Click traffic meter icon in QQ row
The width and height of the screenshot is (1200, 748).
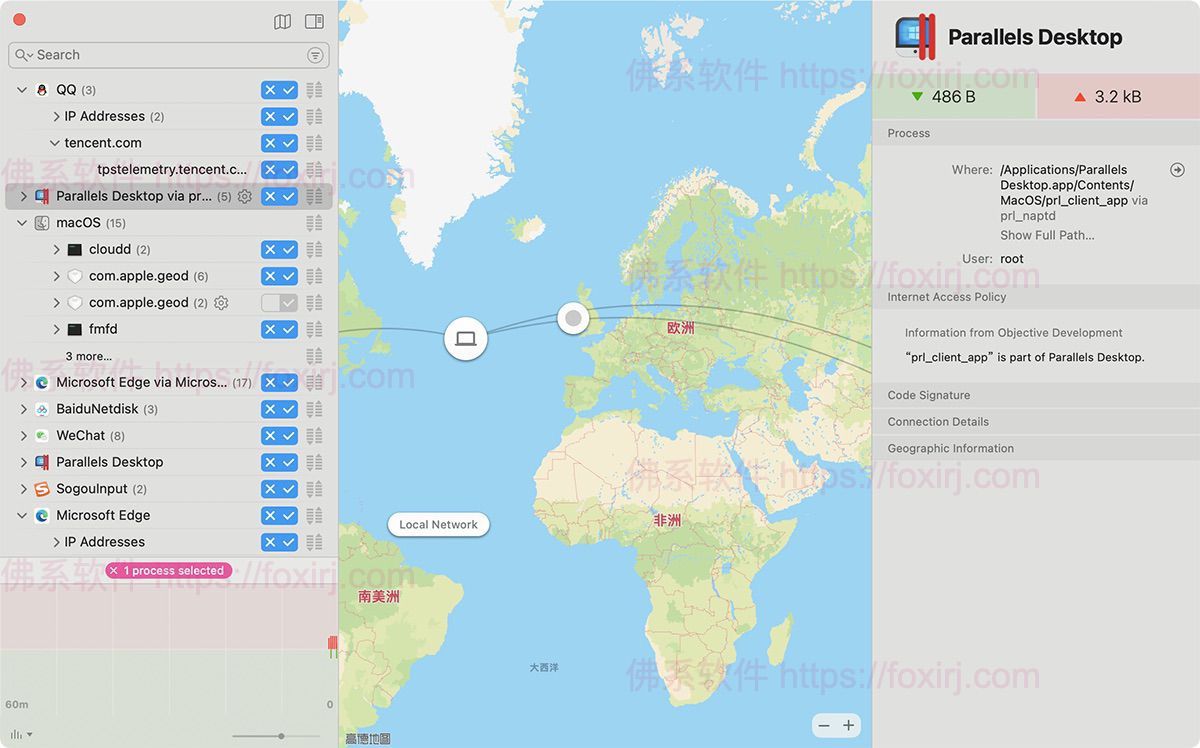pyautogui.click(x=314, y=90)
